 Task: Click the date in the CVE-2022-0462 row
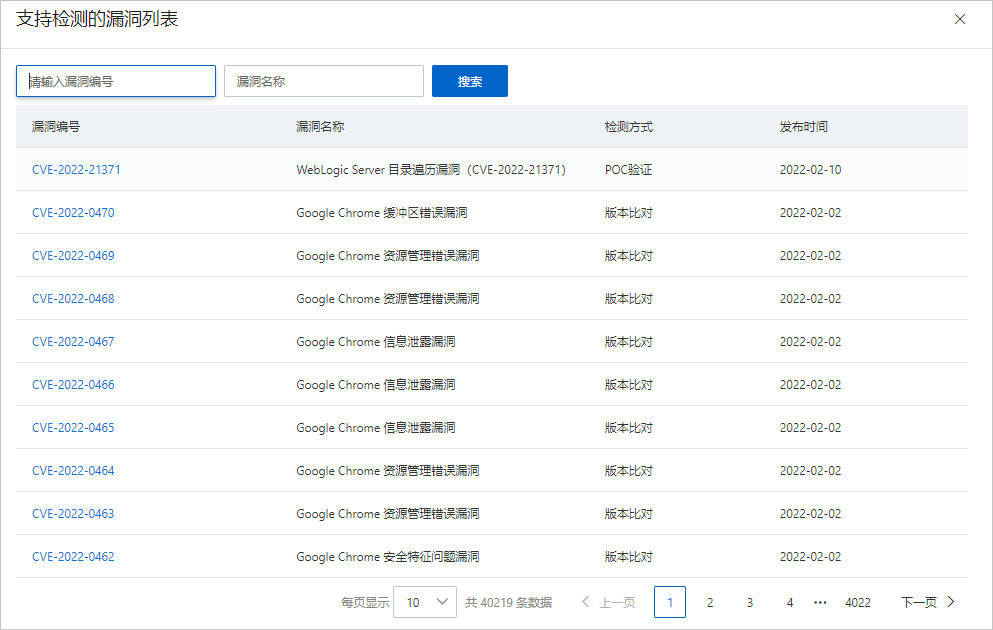point(811,557)
